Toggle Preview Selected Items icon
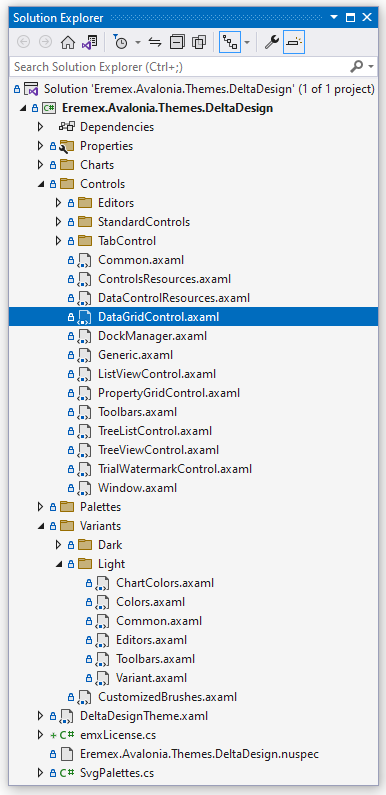This screenshot has width=386, height=795. pos(294,43)
